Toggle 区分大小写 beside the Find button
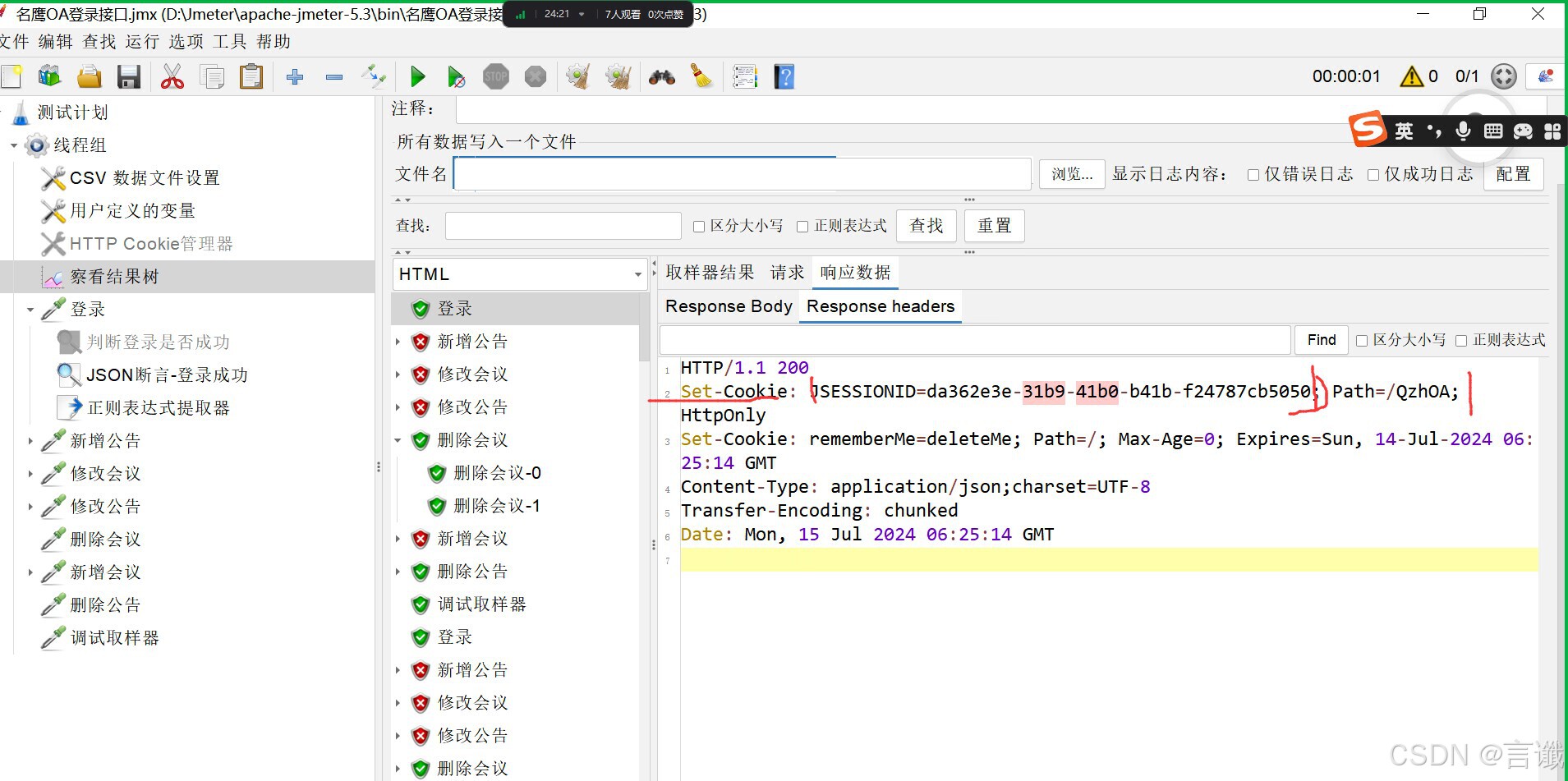 pos(1362,341)
